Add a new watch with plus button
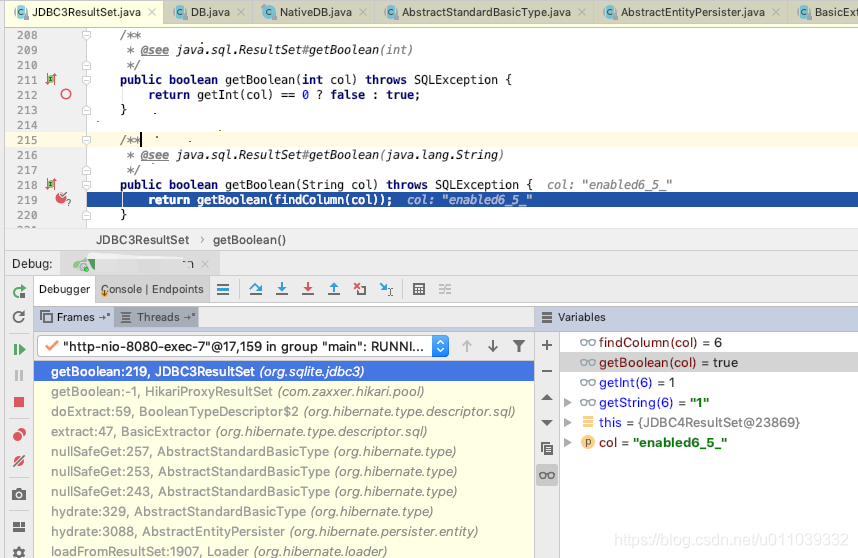 click(x=547, y=345)
